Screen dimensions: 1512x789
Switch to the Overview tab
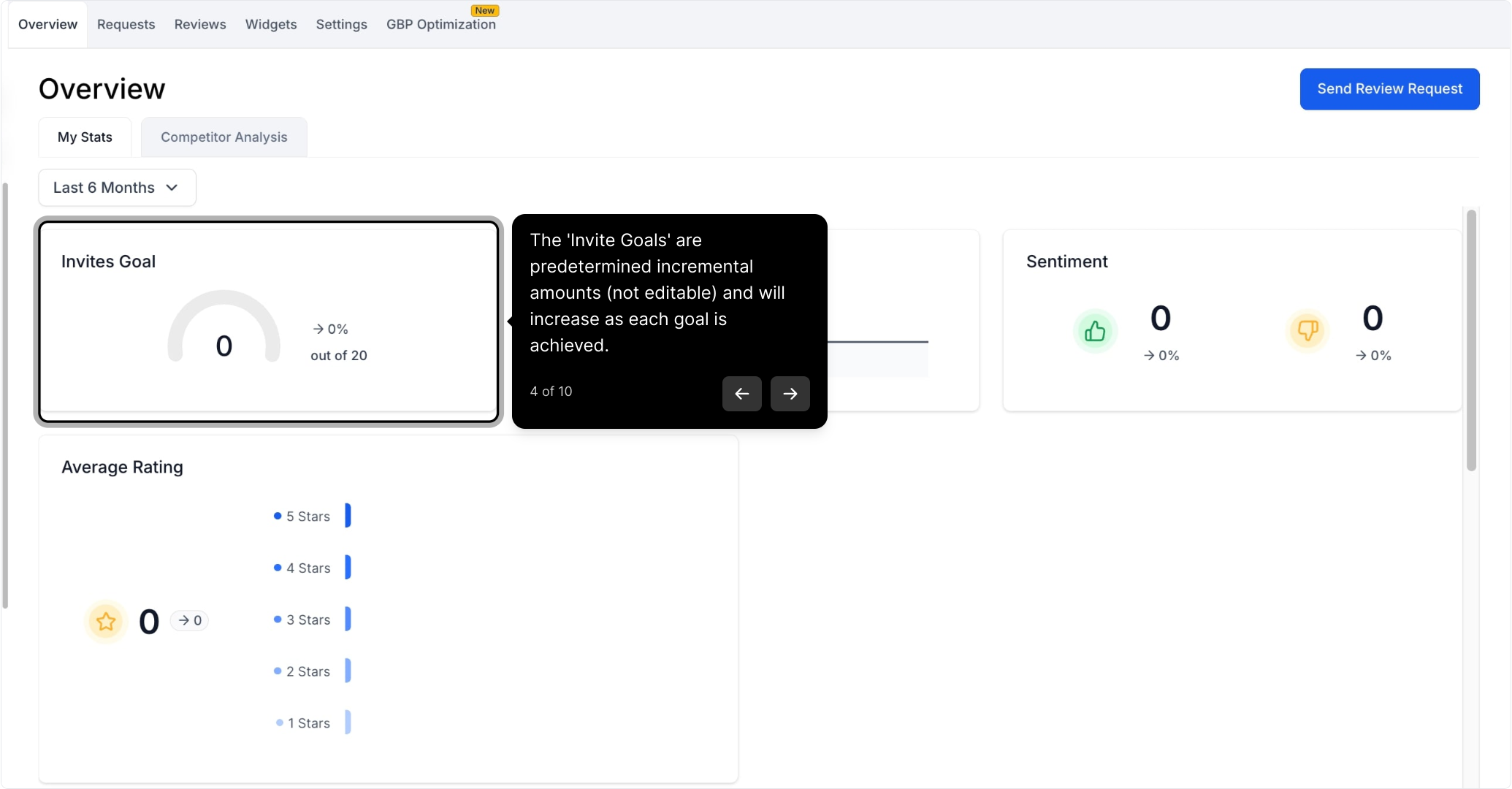[x=47, y=24]
